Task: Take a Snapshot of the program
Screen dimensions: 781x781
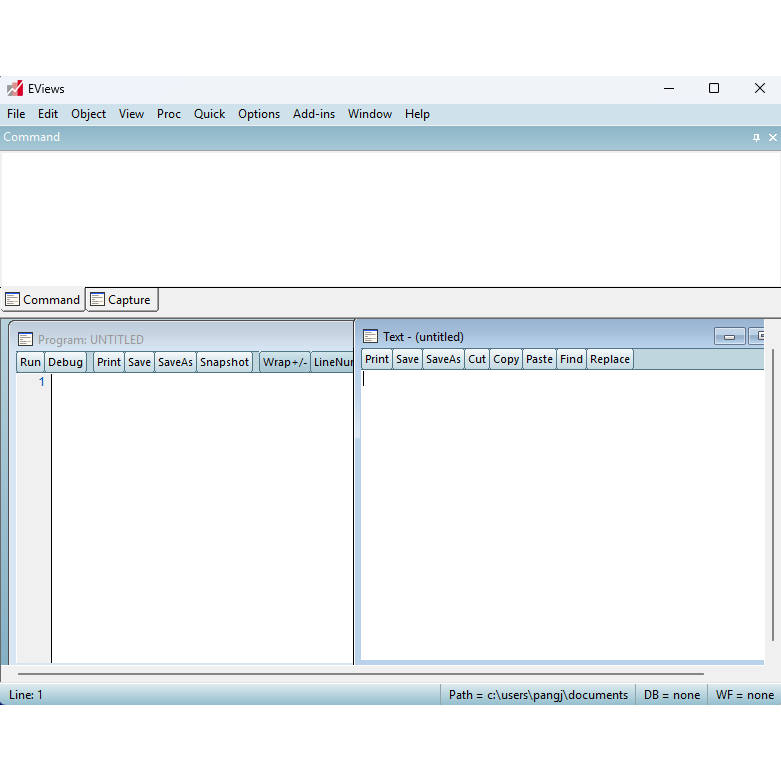Action: pos(224,362)
